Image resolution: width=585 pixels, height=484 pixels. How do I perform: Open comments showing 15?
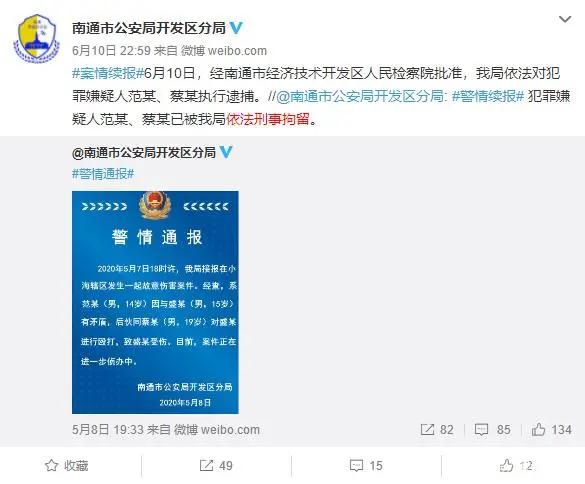pyautogui.click(x=366, y=465)
